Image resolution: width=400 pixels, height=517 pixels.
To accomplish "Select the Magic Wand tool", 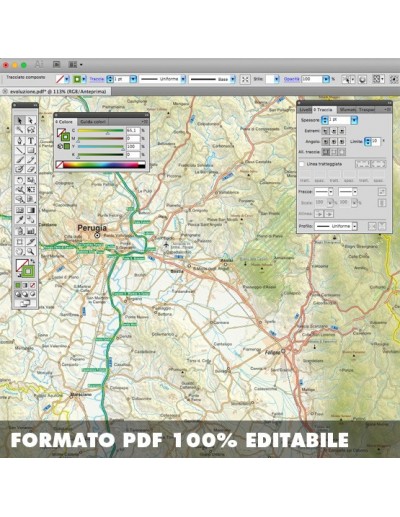I will 20,130.
